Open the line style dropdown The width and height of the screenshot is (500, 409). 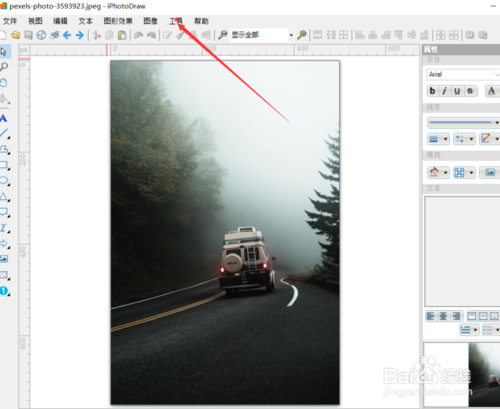pos(463,122)
